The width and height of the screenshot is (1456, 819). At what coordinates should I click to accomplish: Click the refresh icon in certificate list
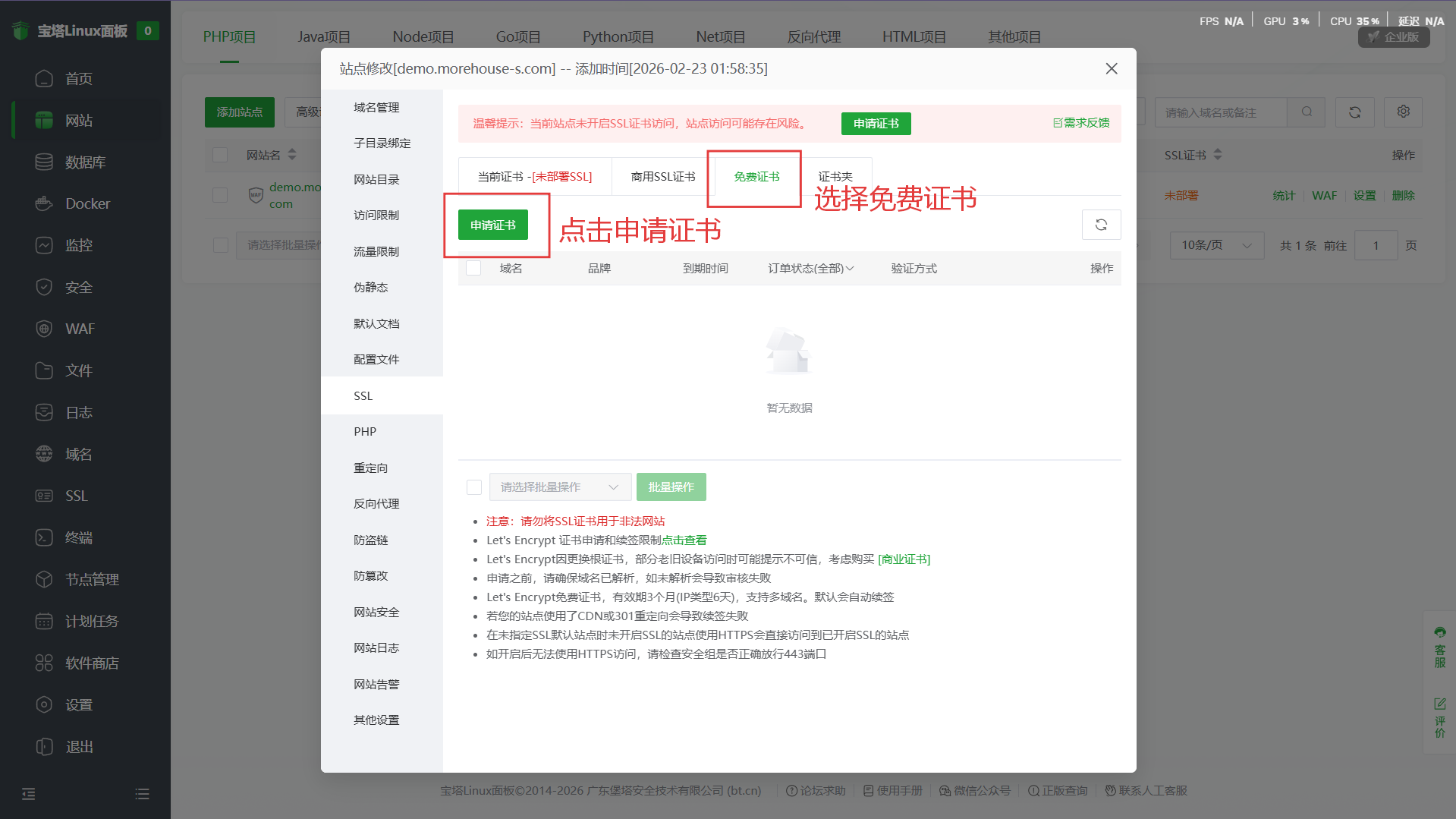(x=1101, y=225)
